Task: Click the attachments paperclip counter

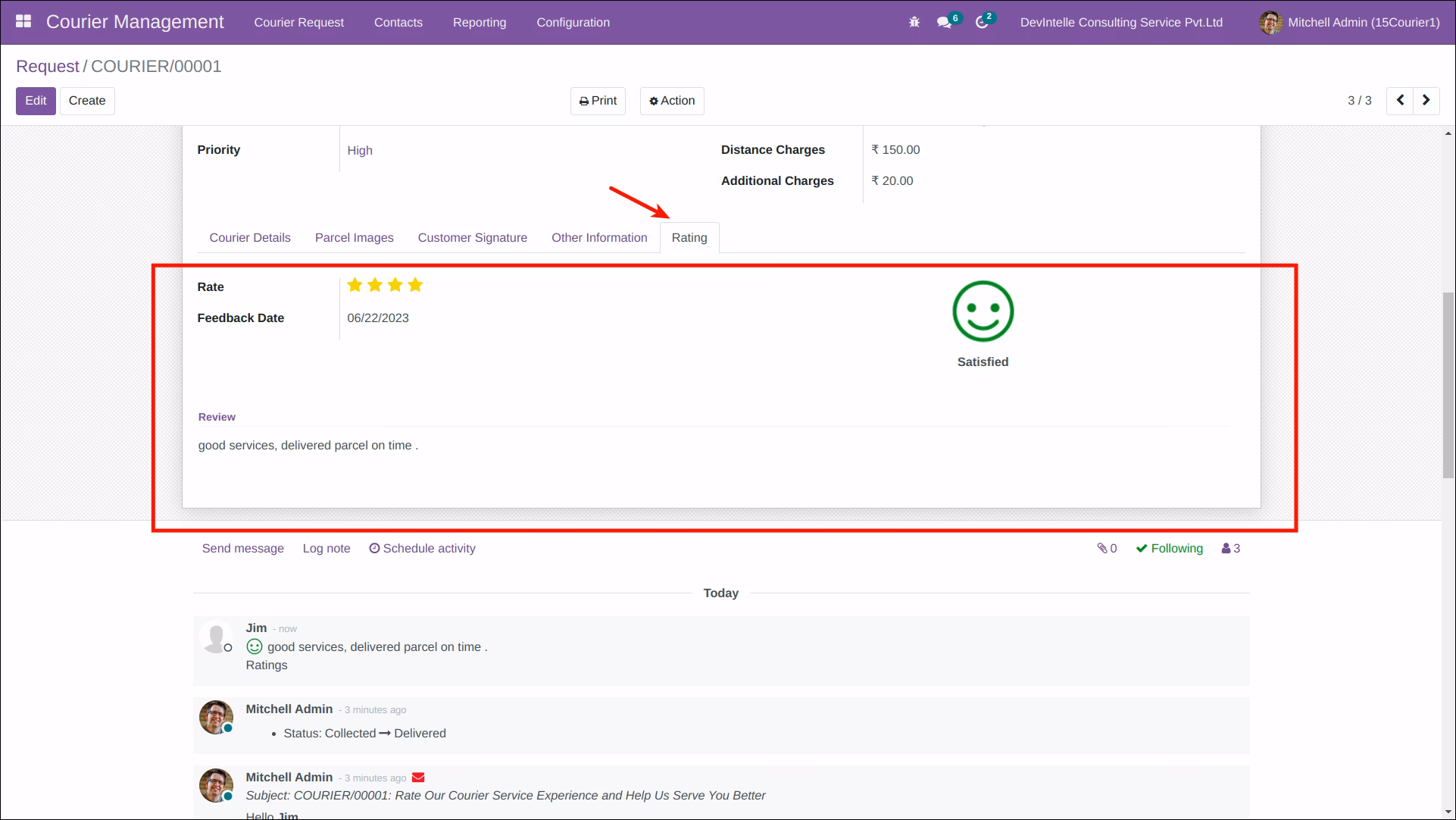Action: [1107, 549]
